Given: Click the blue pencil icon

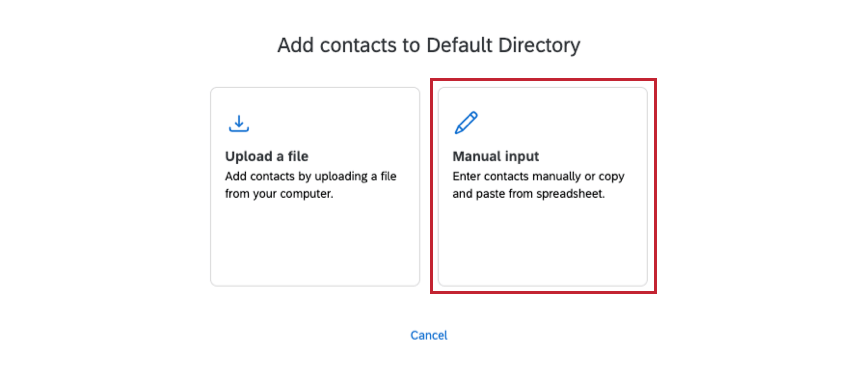Looking at the screenshot, I should coord(466,123).
